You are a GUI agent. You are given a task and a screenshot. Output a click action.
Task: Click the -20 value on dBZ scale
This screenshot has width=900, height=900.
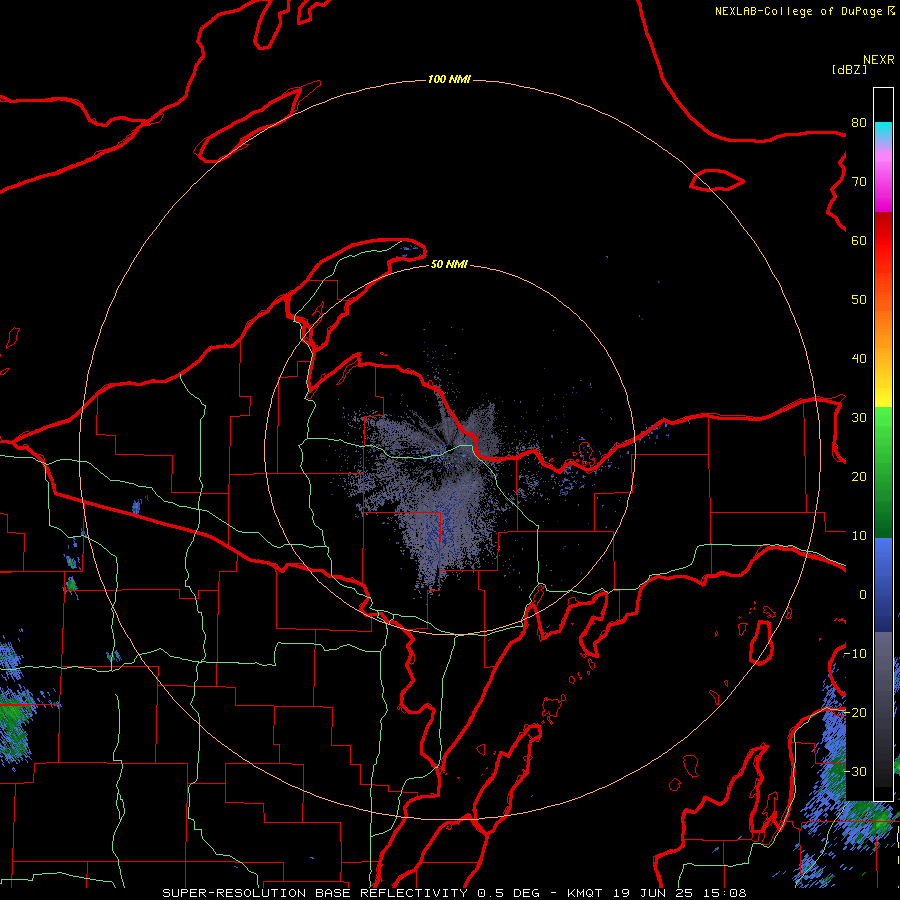tap(855, 712)
